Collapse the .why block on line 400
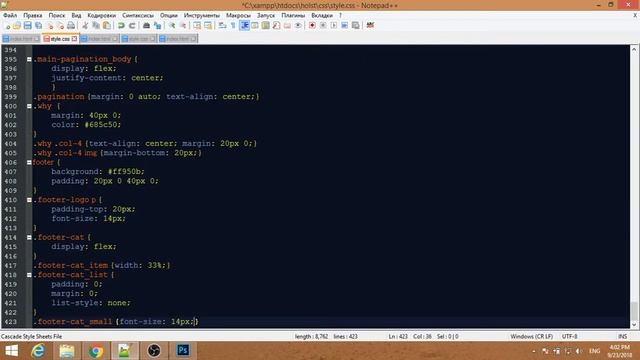 pos(29,106)
